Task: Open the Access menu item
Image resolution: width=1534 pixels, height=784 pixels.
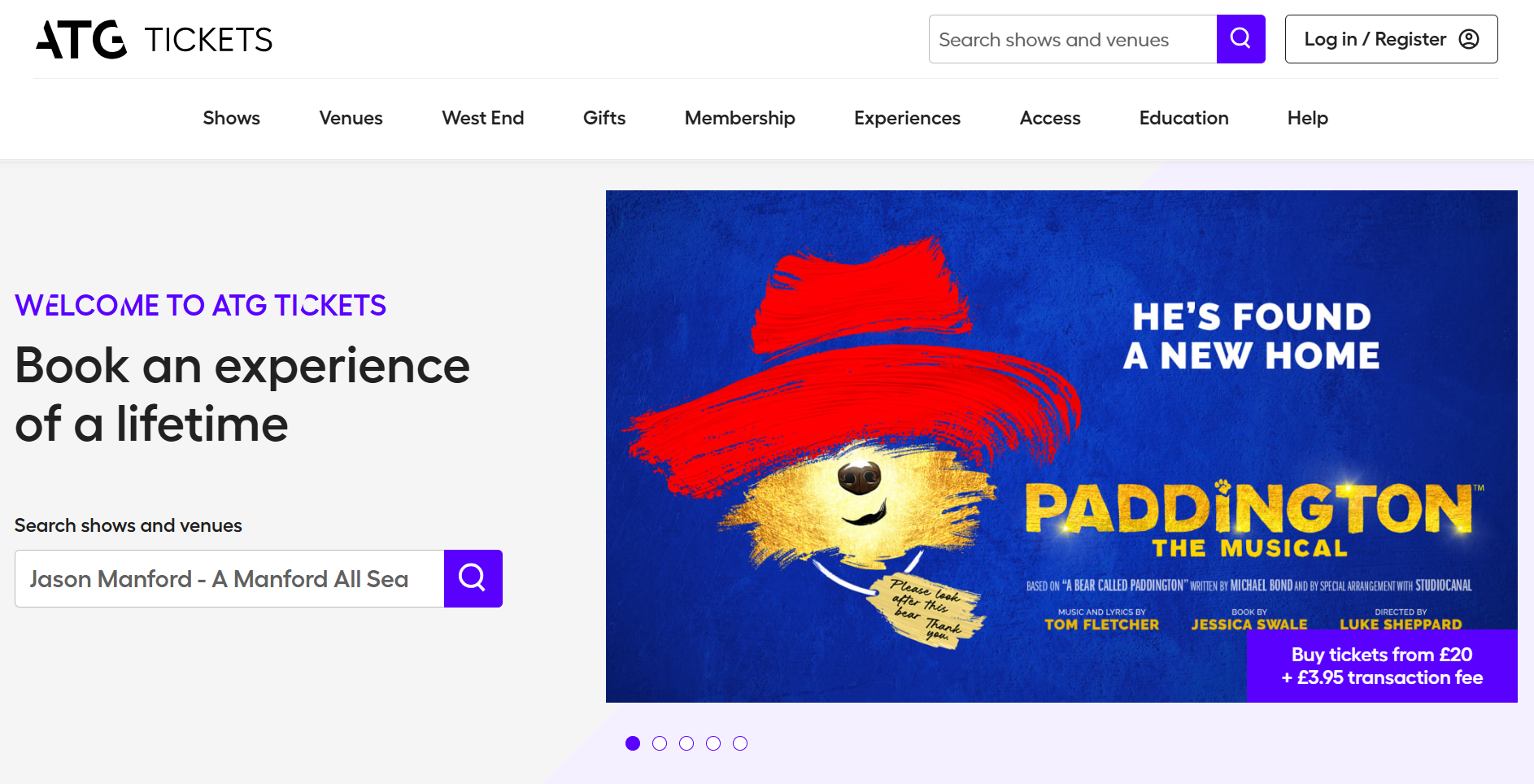Action: [1050, 118]
